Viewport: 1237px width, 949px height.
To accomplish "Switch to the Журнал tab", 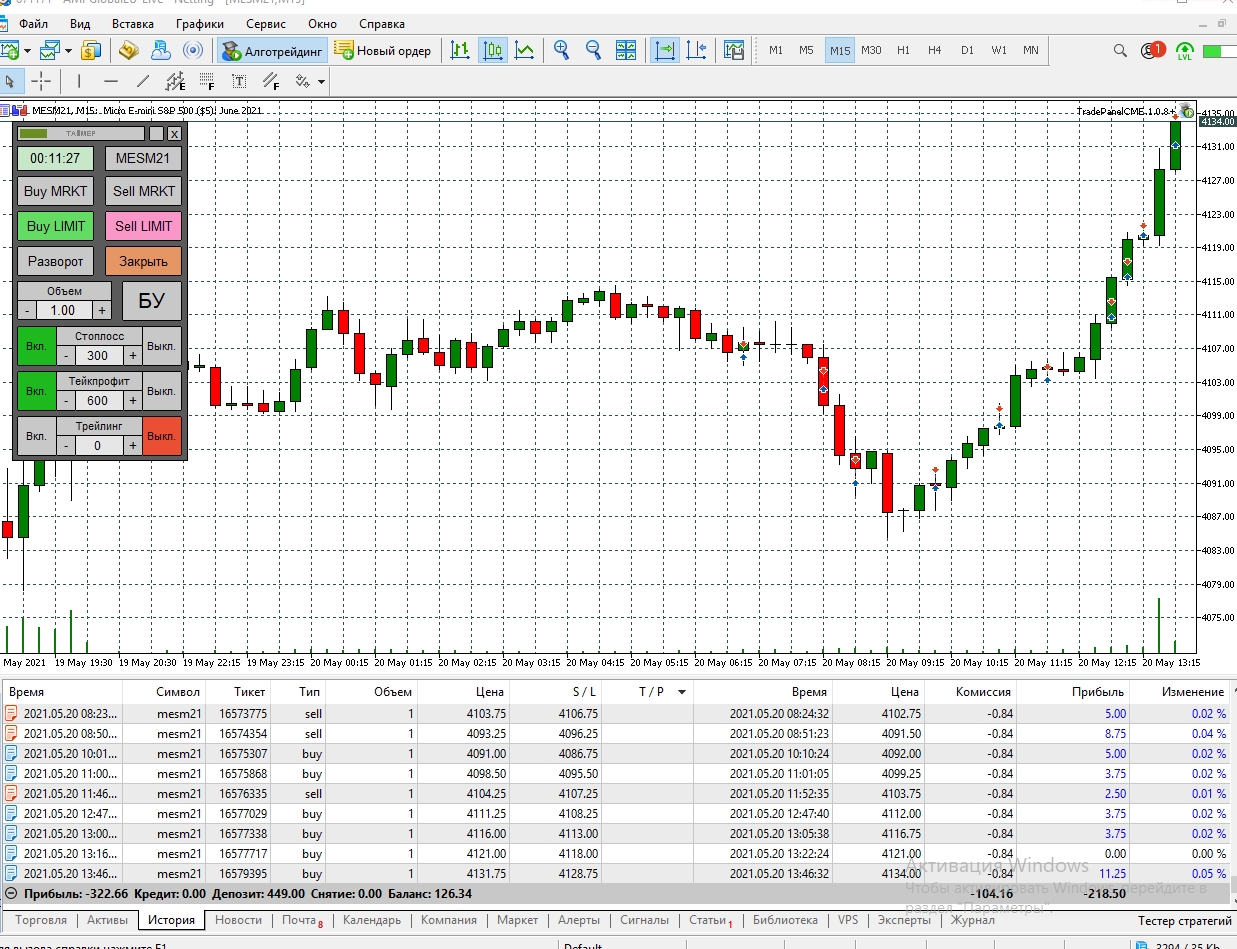I will click(x=972, y=920).
